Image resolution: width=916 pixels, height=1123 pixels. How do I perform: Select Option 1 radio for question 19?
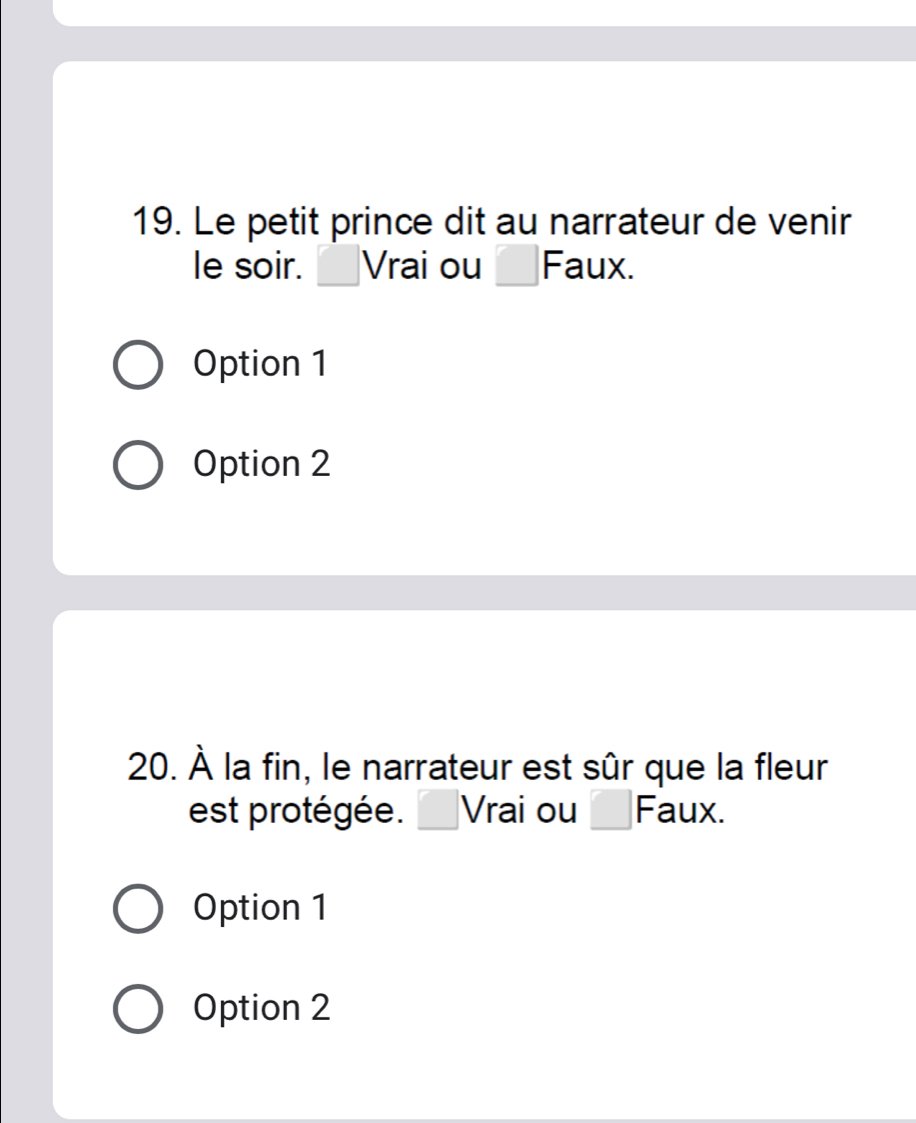[138, 367]
